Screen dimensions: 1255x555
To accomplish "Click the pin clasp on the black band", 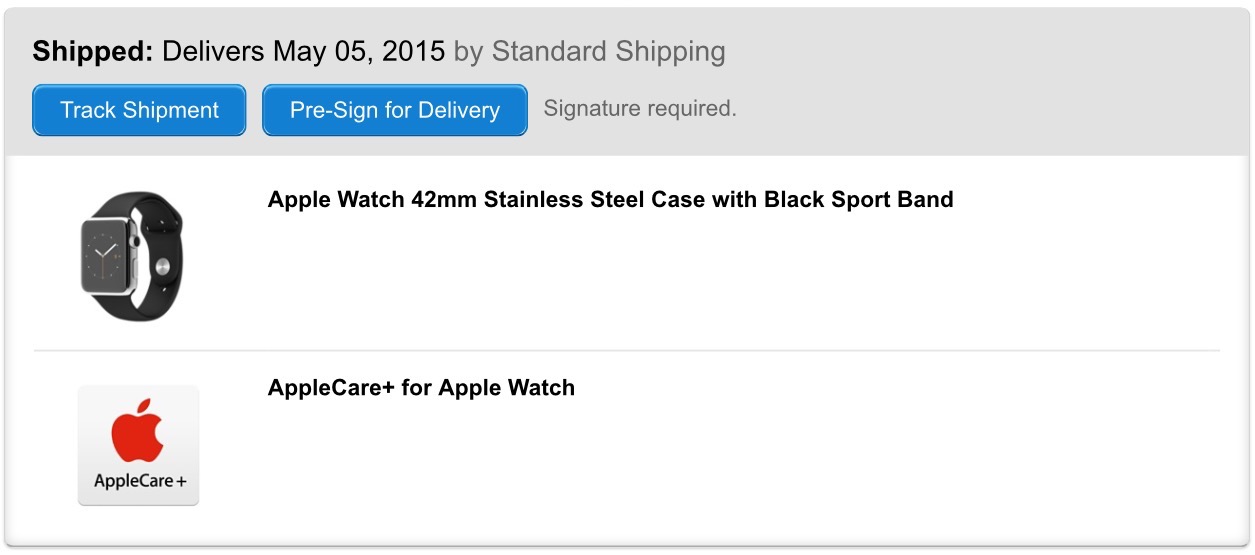I will 163,267.
